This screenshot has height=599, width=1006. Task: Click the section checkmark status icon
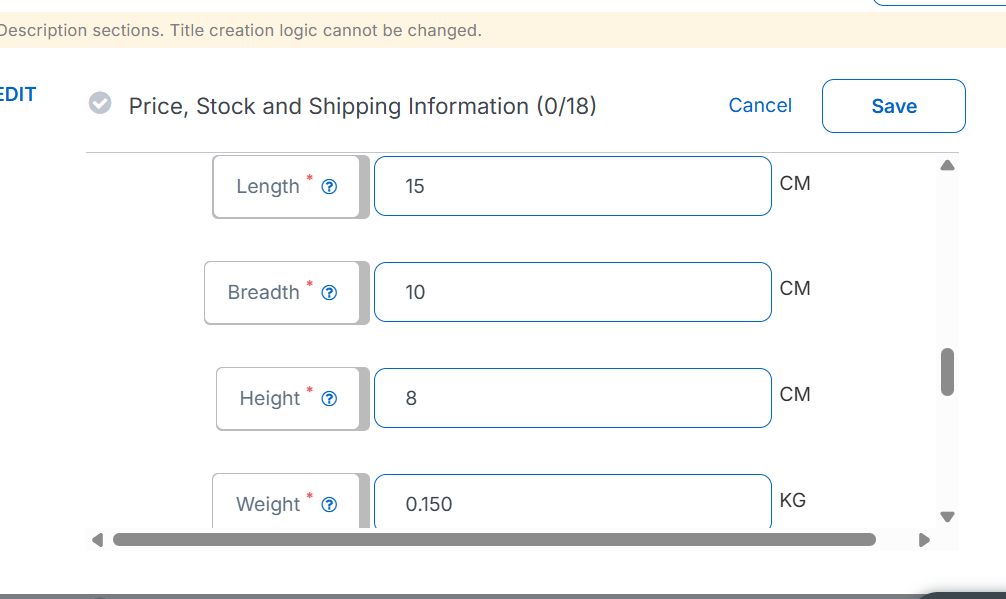pyautogui.click(x=100, y=103)
